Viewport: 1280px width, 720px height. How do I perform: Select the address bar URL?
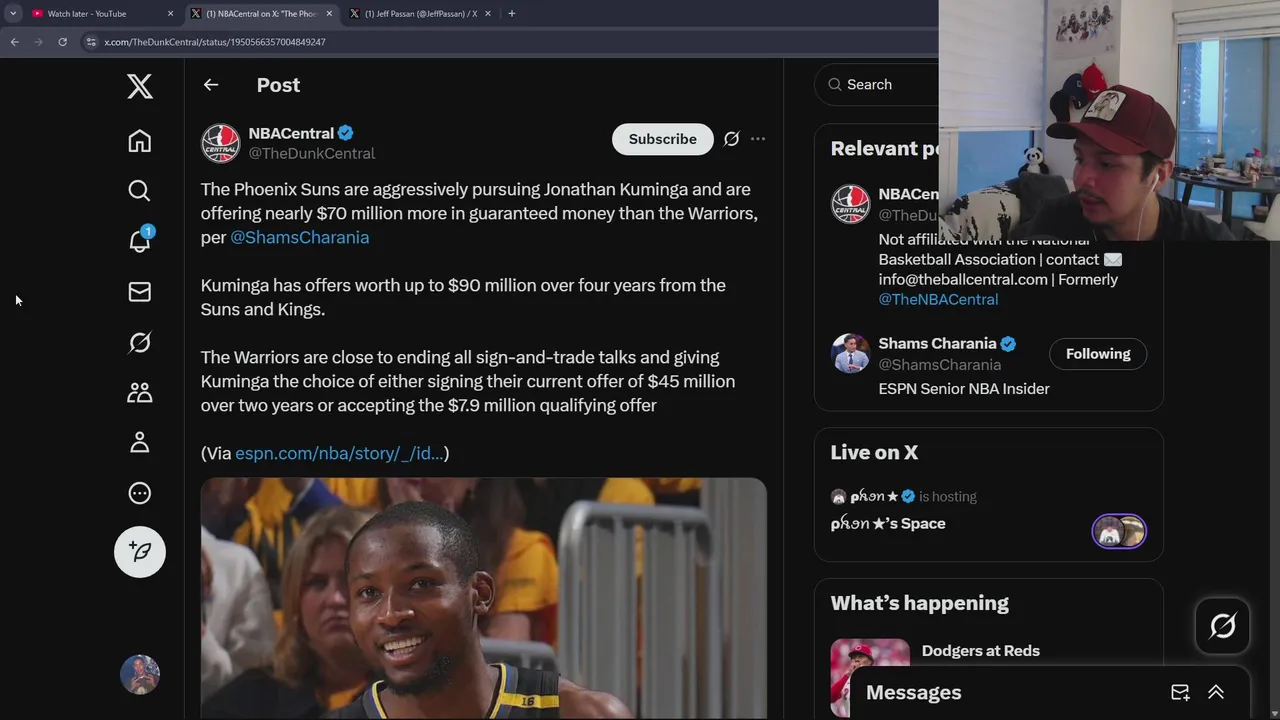tap(215, 42)
